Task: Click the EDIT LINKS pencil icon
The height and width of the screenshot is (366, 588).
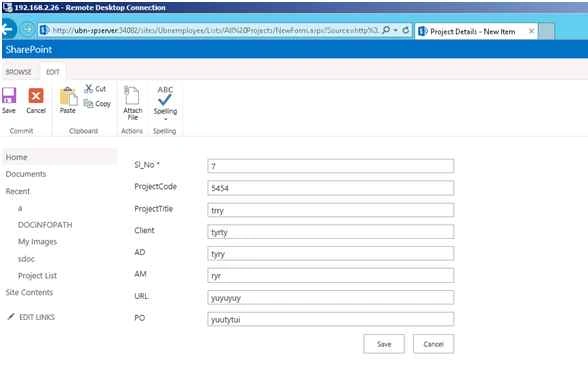Action: 11,317
